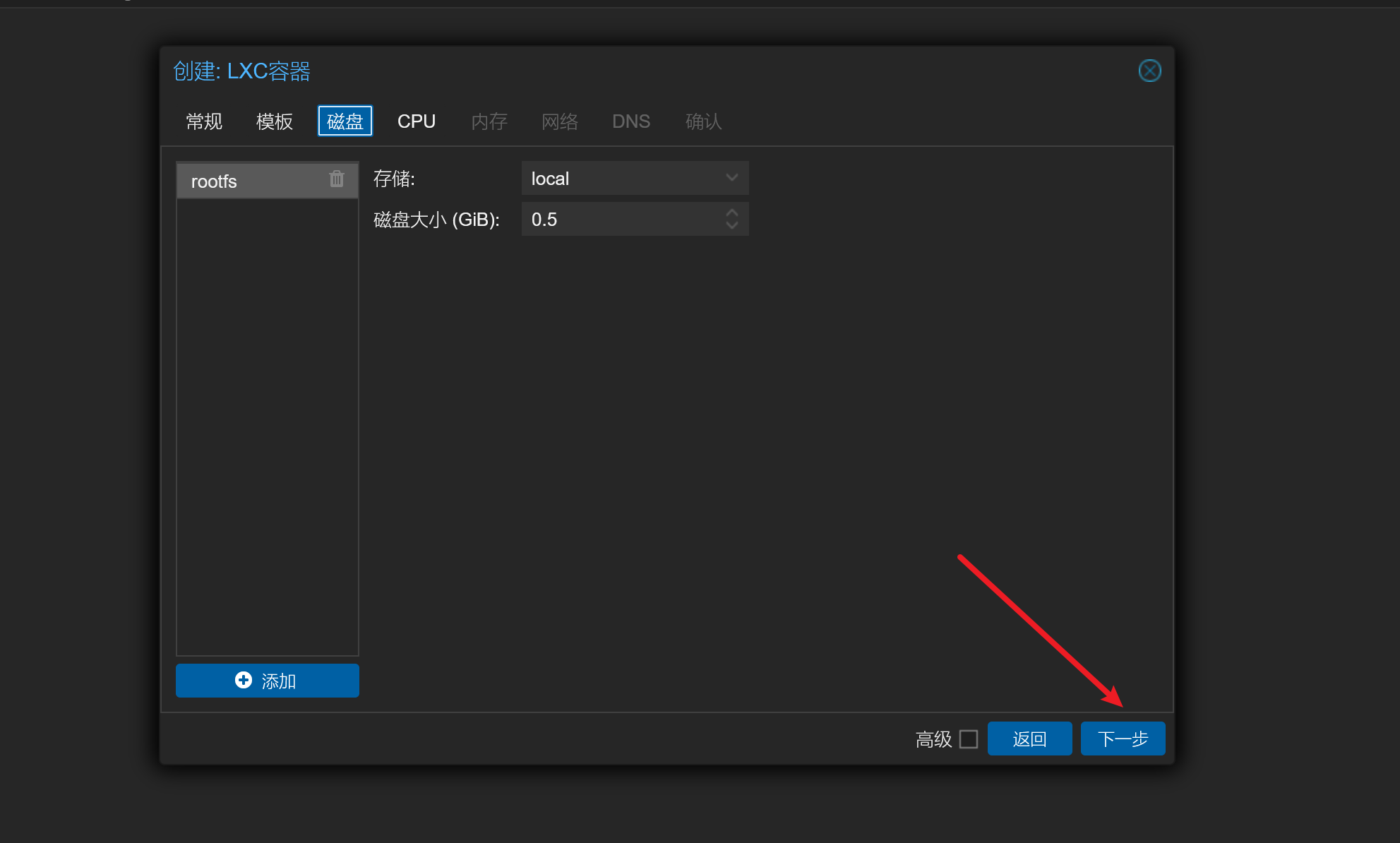Viewport: 1400px width, 843px height.
Task: Click the 网络 network tab
Action: coord(560,121)
